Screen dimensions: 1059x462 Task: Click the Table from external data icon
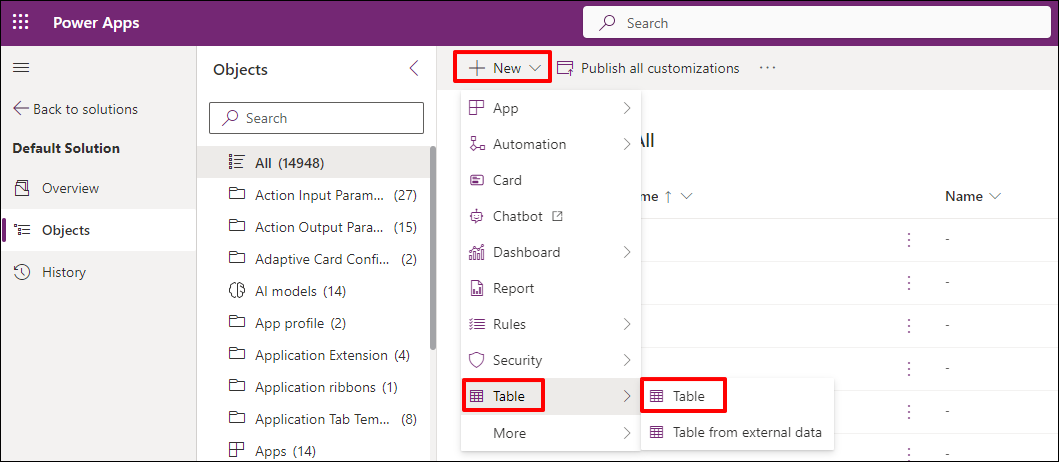click(656, 432)
